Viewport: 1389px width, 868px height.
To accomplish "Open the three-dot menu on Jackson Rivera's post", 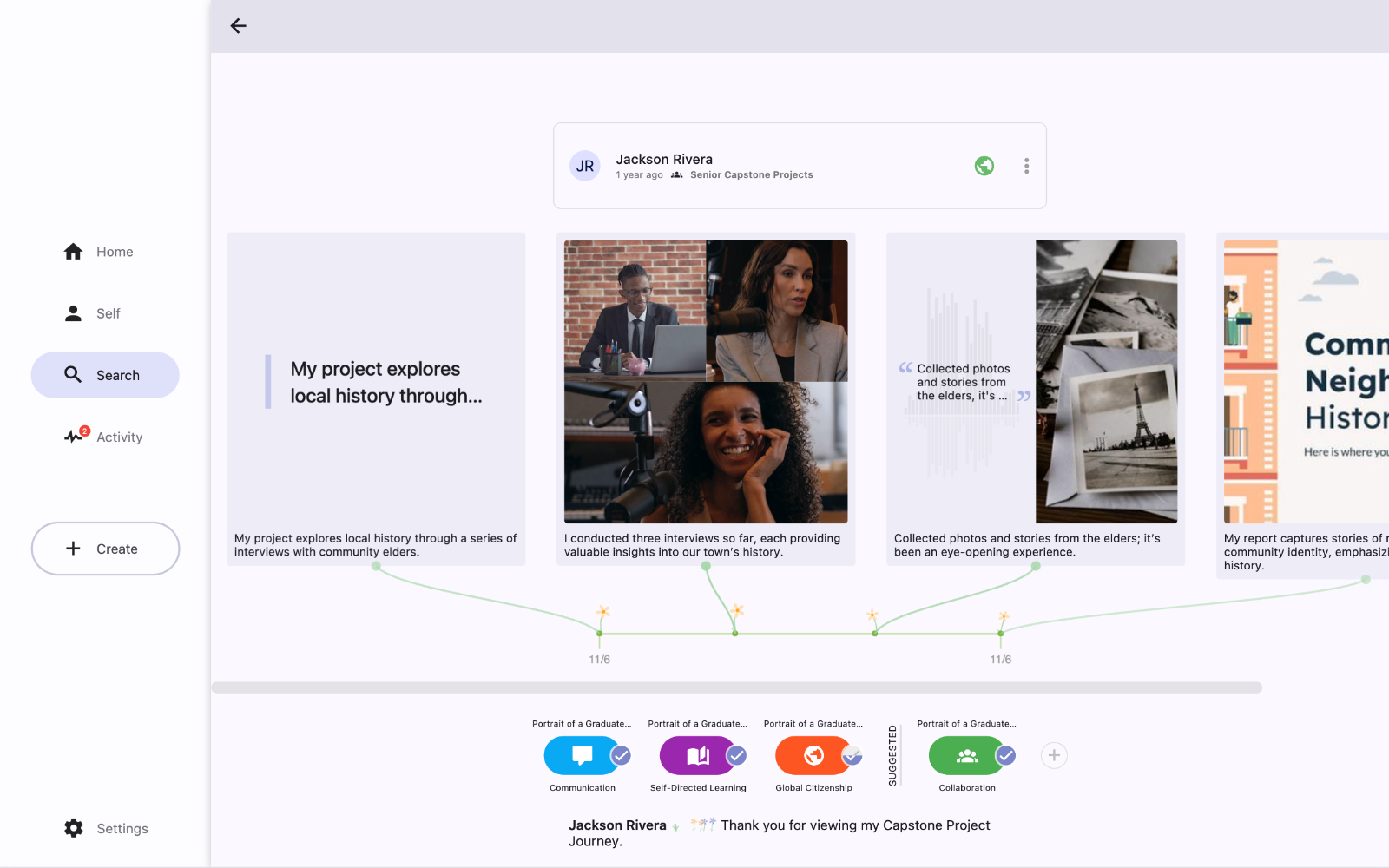I will pyautogui.click(x=1026, y=166).
